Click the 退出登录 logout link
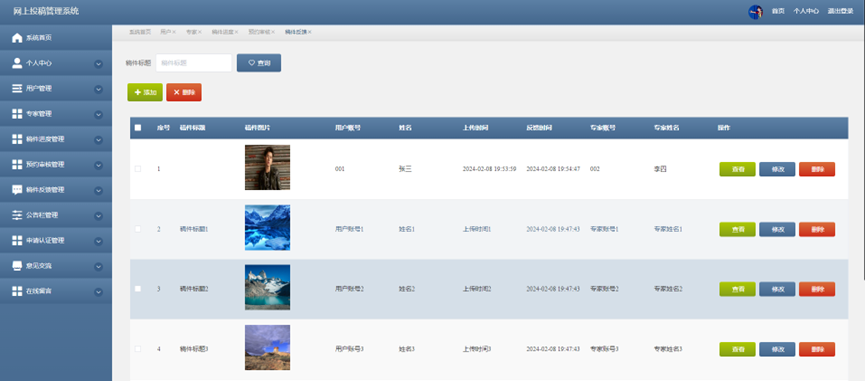This screenshot has height=381, width=865. coord(840,11)
